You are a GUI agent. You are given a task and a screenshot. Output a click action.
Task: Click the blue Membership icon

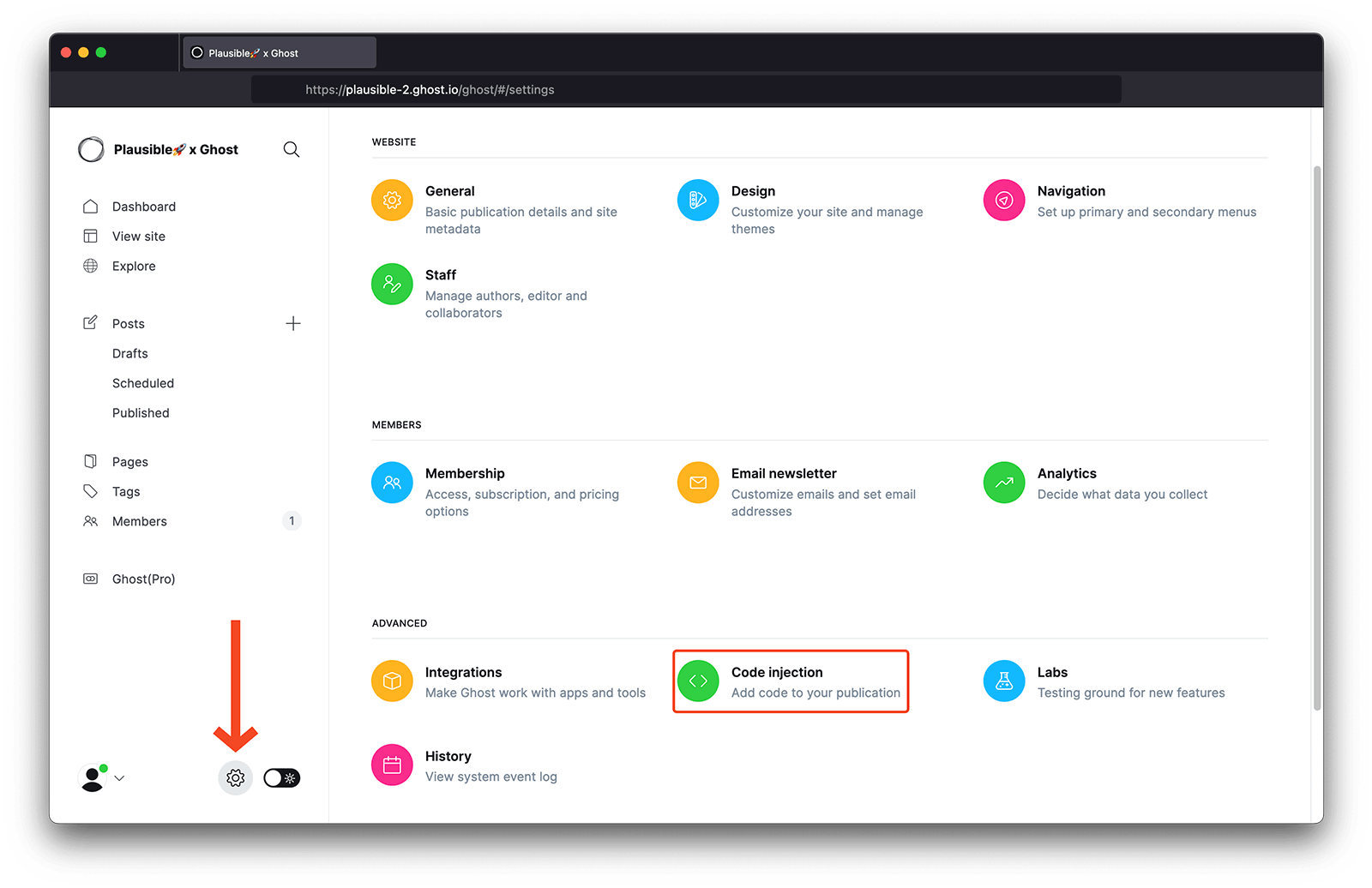click(x=392, y=483)
